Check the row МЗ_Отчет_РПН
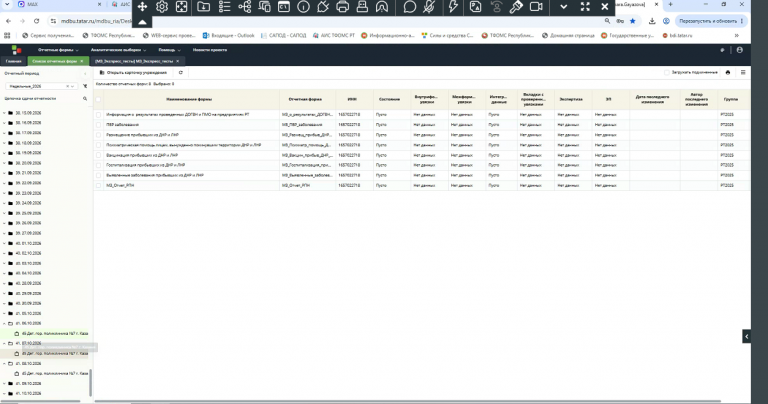This screenshot has width=768, height=404. pos(98,186)
